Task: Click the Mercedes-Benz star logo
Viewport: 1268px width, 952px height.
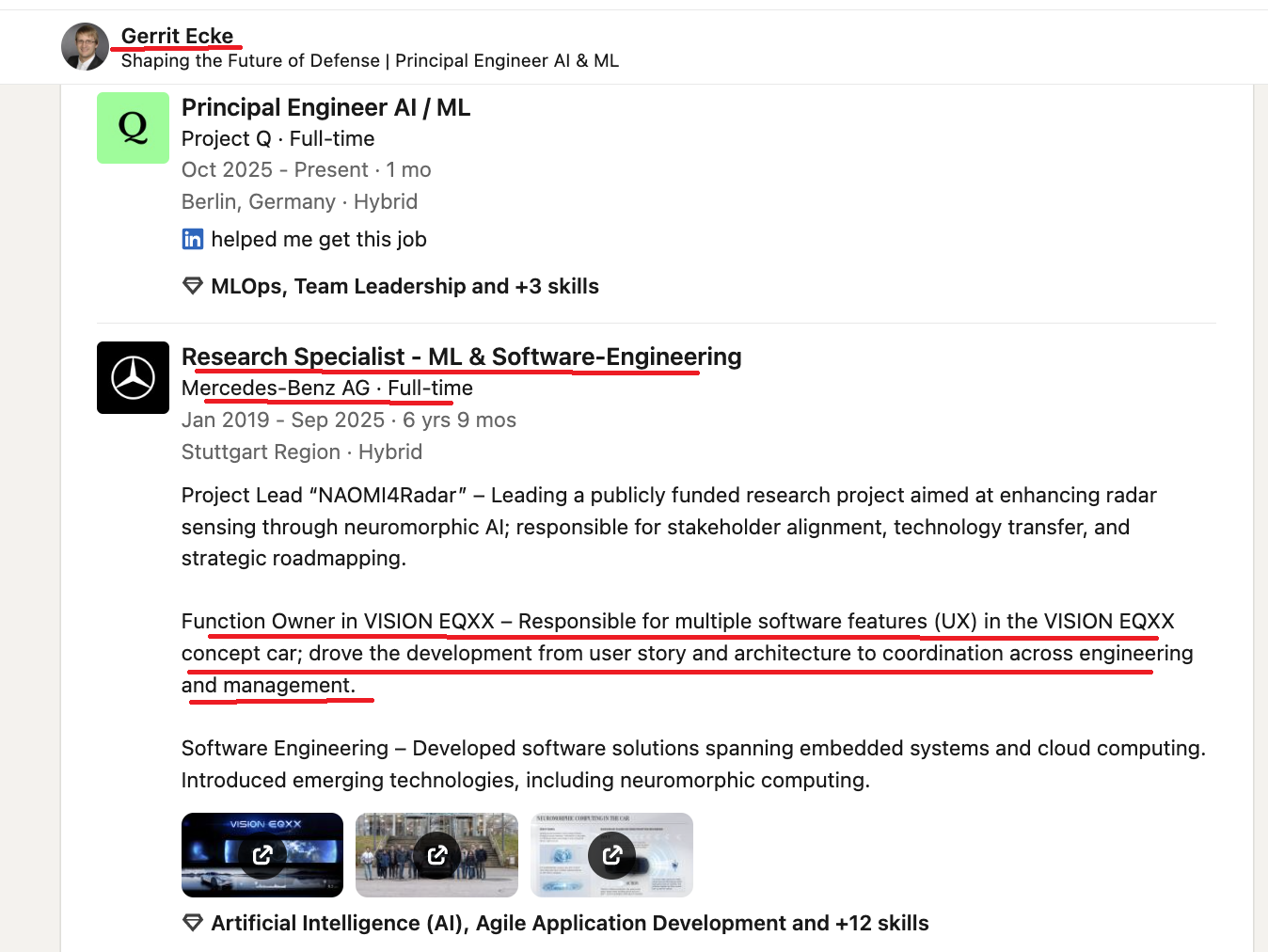Action: [x=133, y=377]
